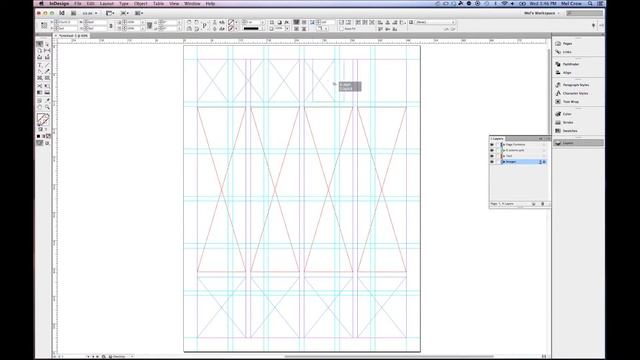Open the File menu
640x360 pixels.
78,3
